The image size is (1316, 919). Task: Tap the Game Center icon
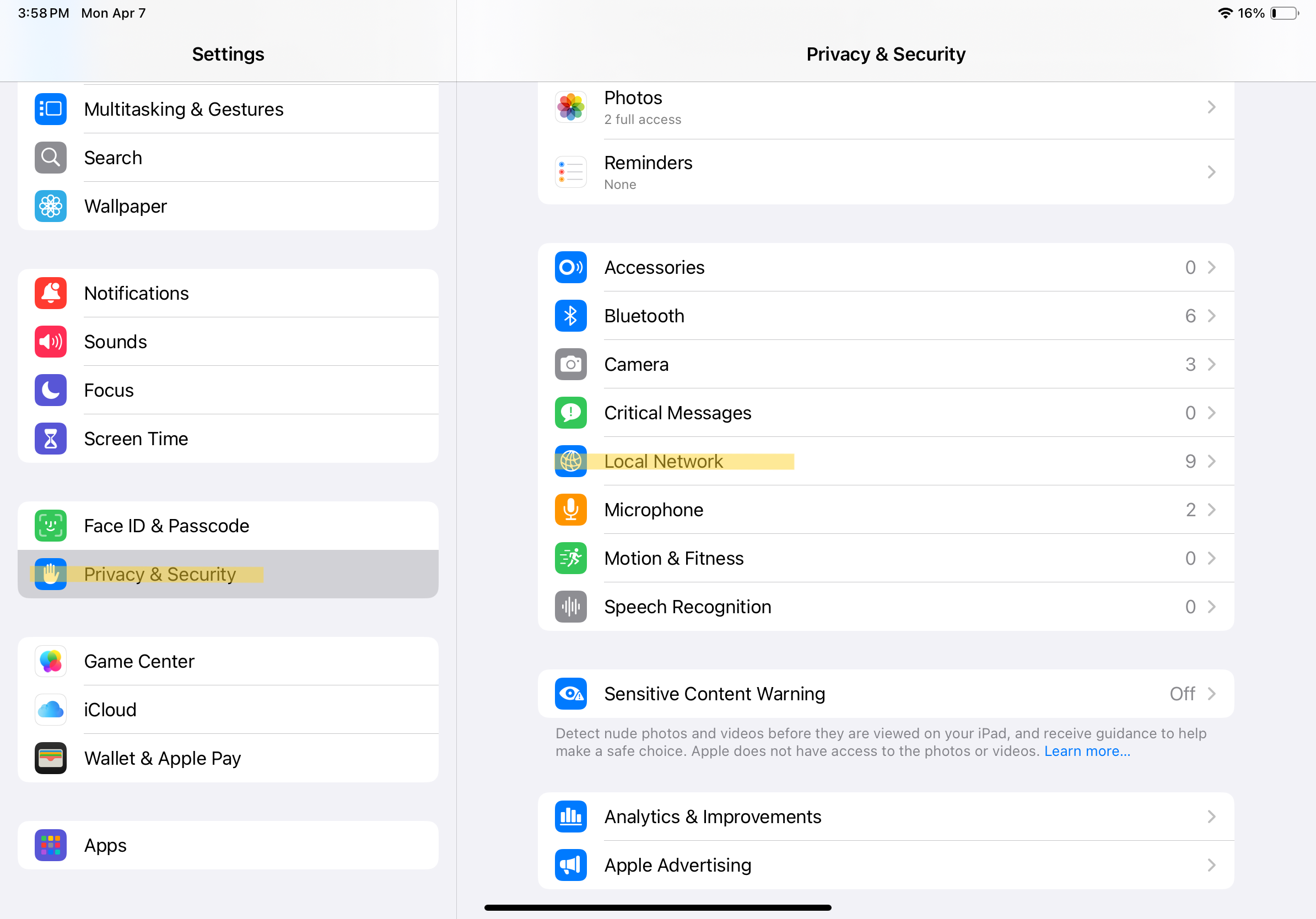51,661
